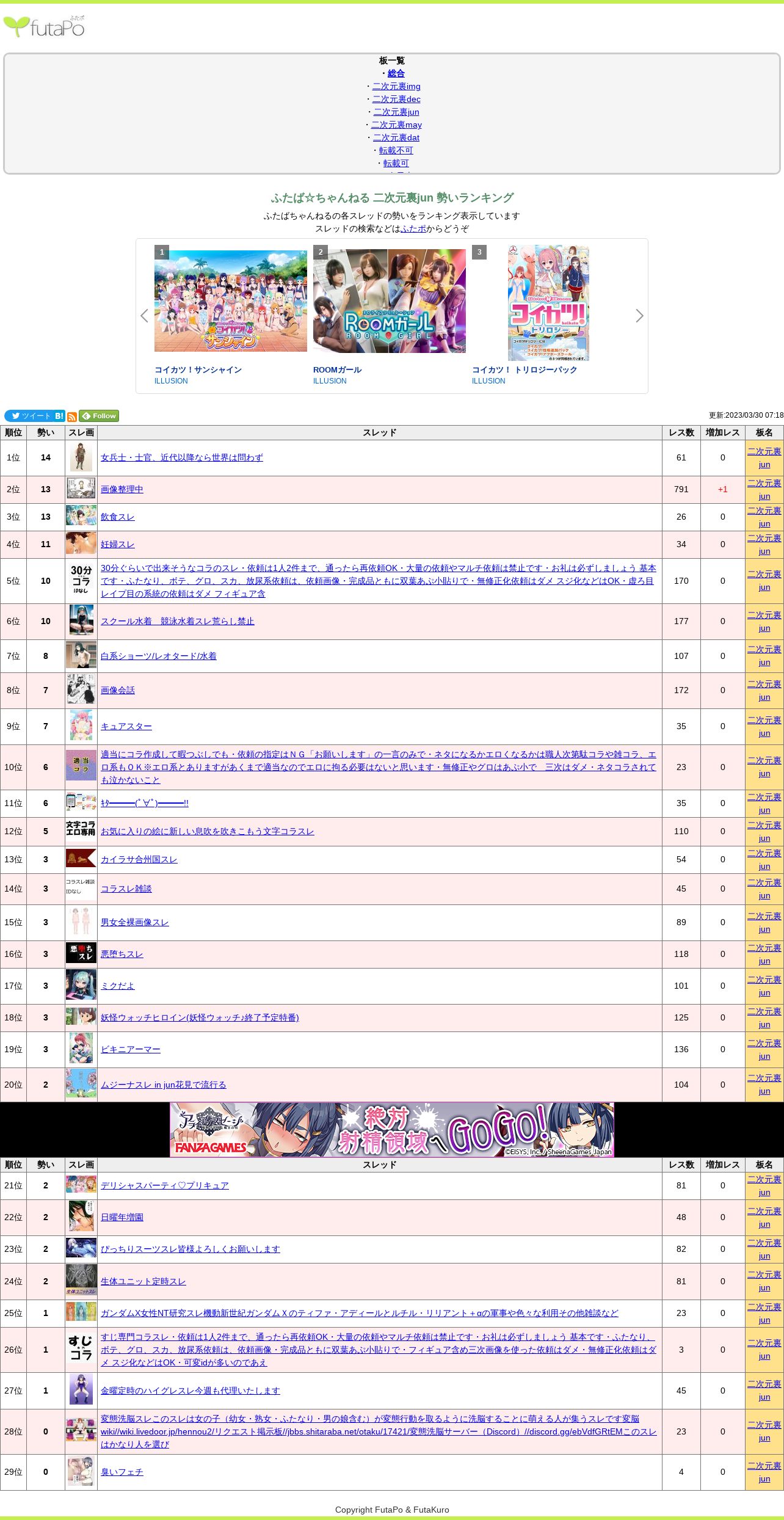Screen dimensions: 784x1520
Task: Open thread 金曜定時のハイグレスレ
Action: click(191, 1391)
